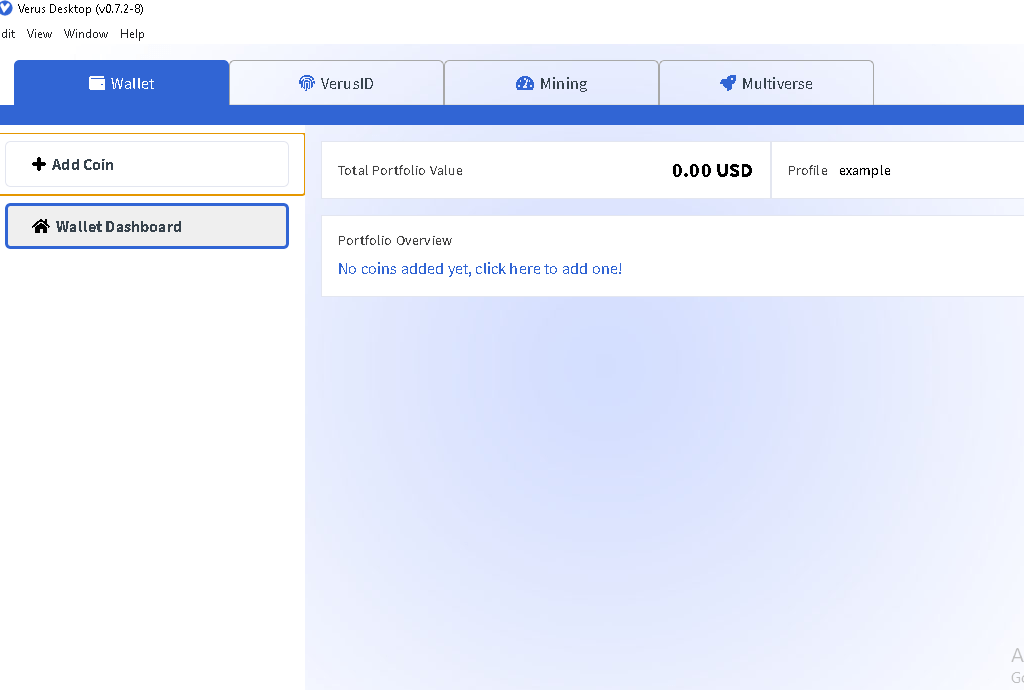Viewport: 1024px width, 690px height.
Task: Switch to the Multiverse tab
Action: (x=766, y=83)
